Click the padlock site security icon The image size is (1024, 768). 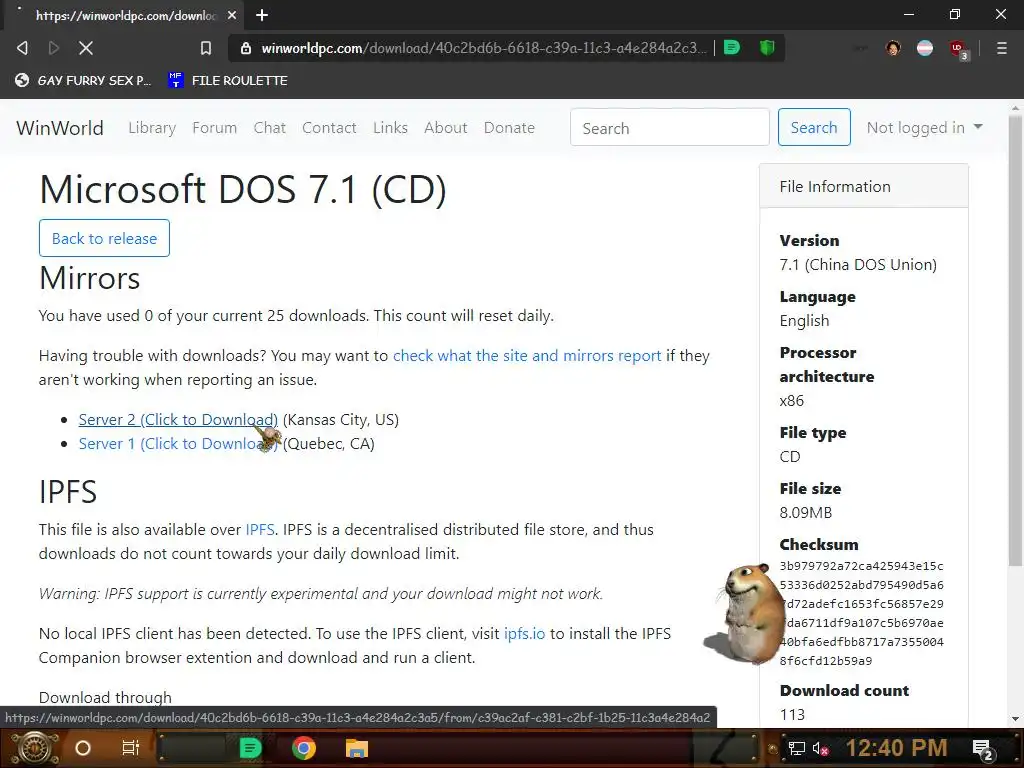coord(246,48)
